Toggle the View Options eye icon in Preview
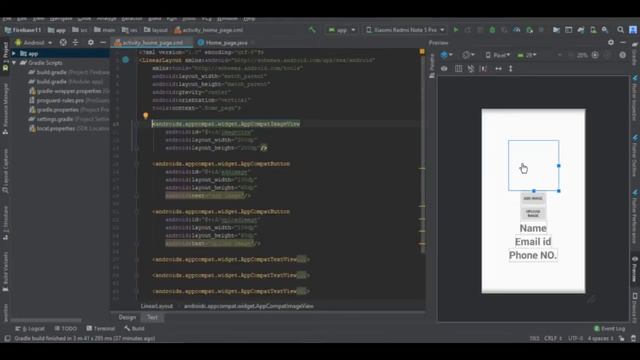 click(444, 69)
